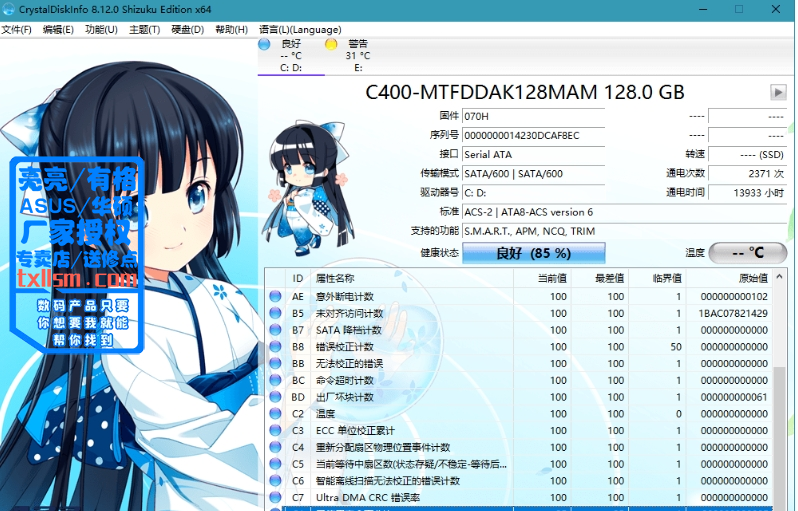Click the CrystalDiskInfo title bar app icon

tap(9, 9)
